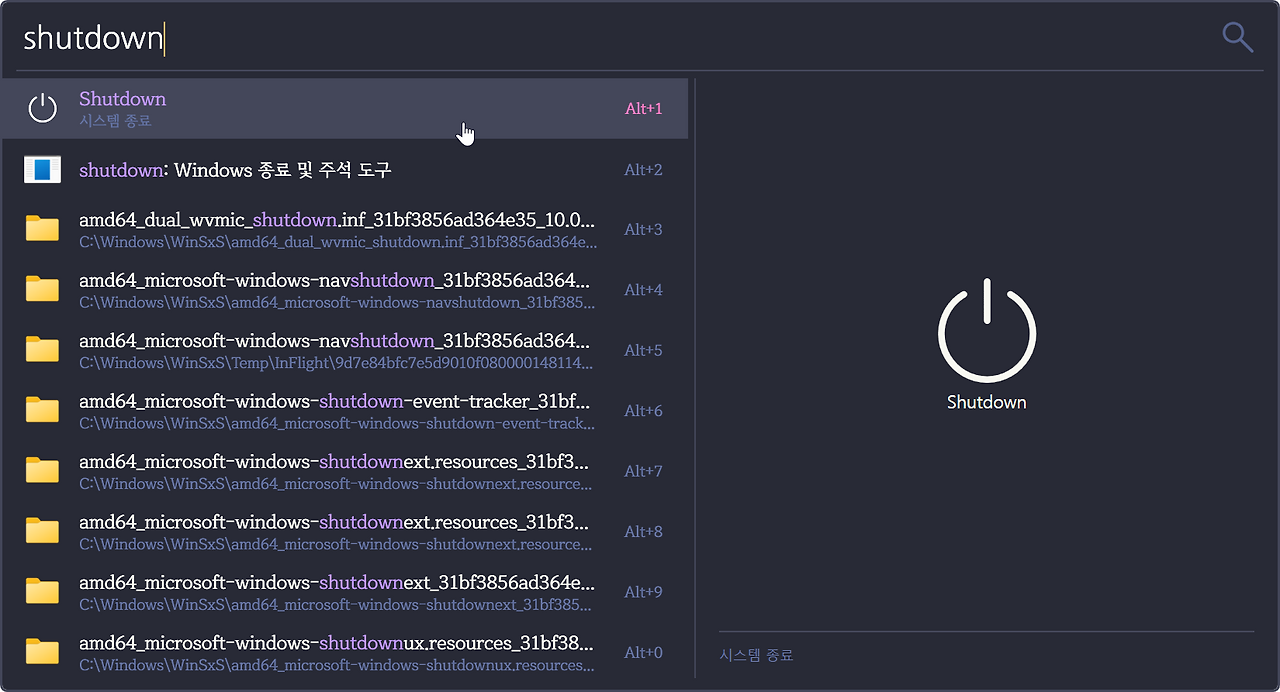Click the "Alt+6" hotkey label

click(x=644, y=411)
